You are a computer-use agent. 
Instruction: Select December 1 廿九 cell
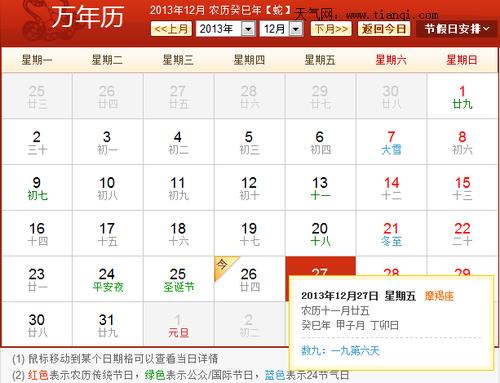462,96
